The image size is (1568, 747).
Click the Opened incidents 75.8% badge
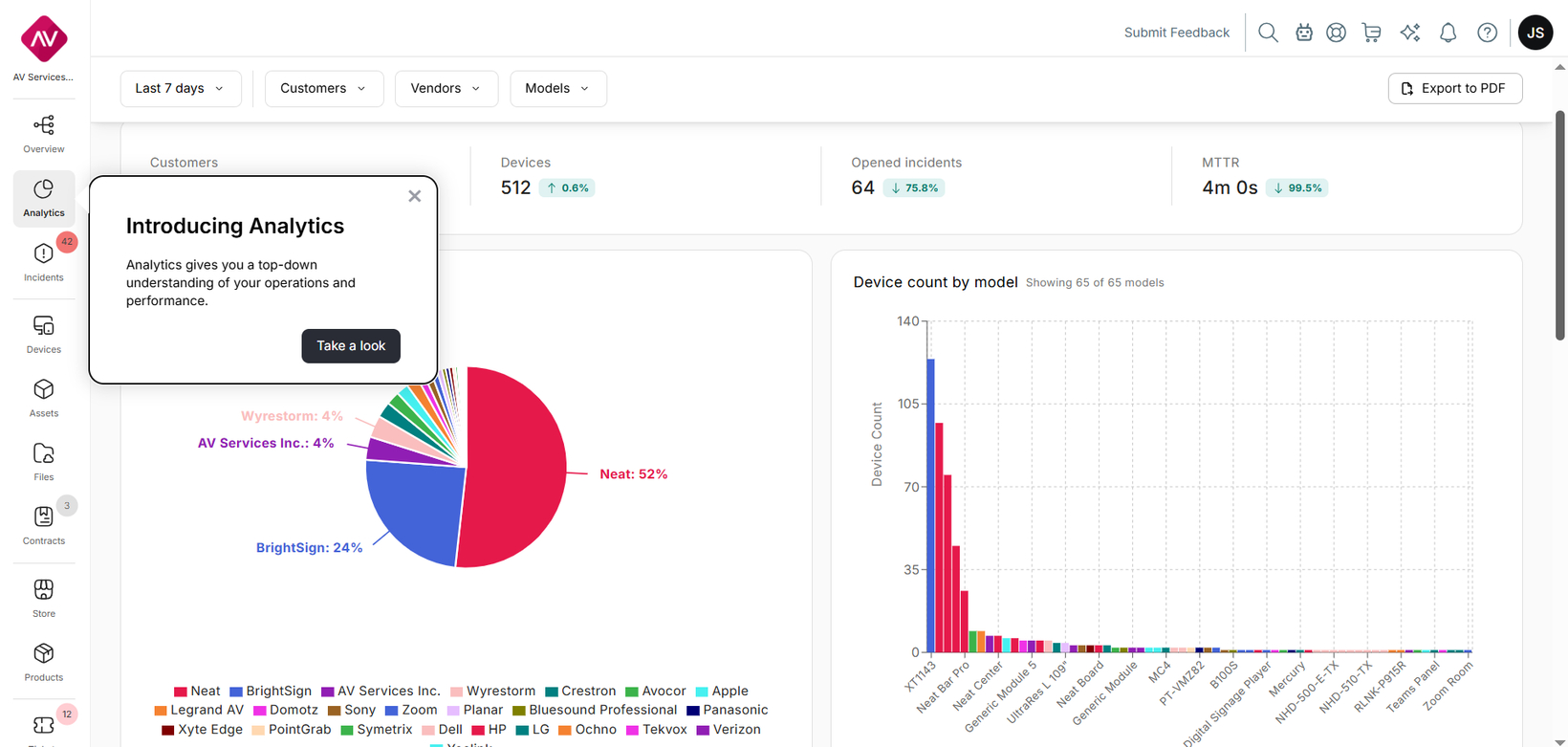pyautogui.click(x=914, y=188)
